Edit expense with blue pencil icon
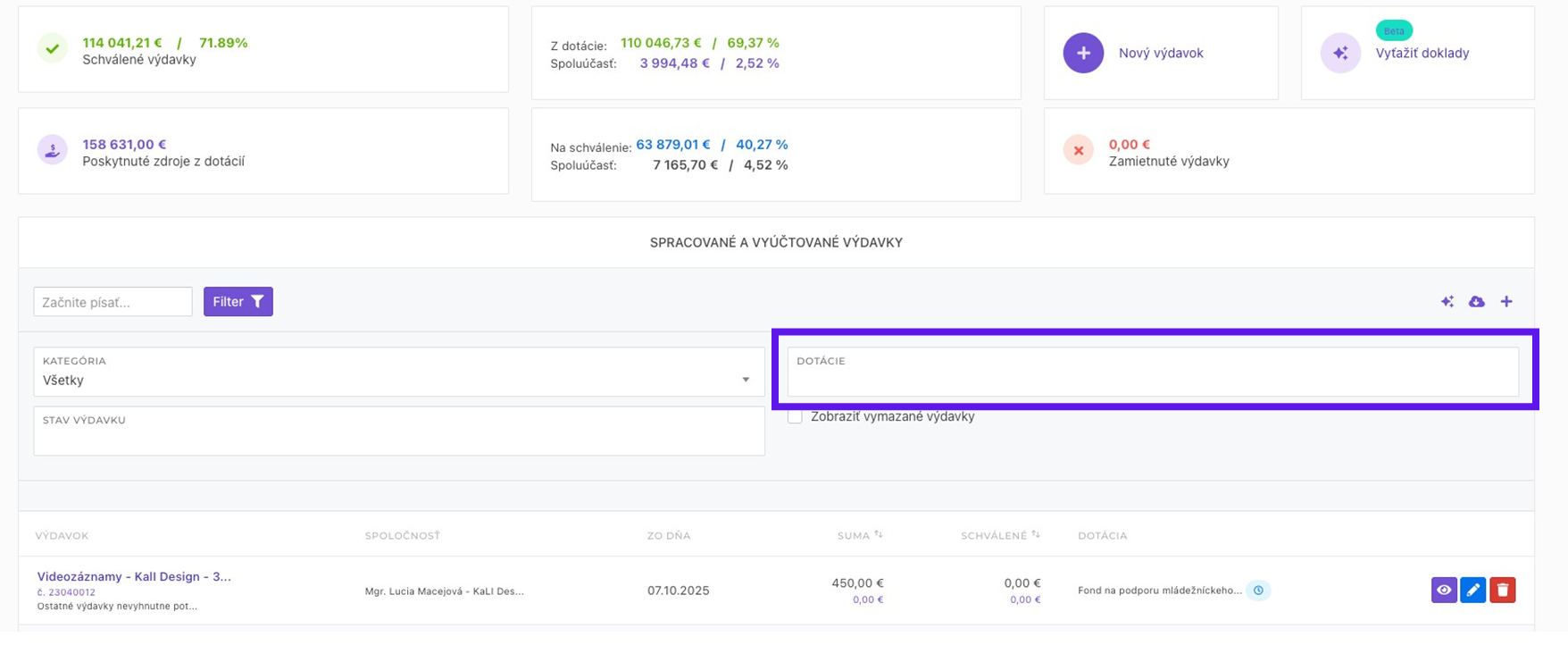 click(x=1473, y=590)
